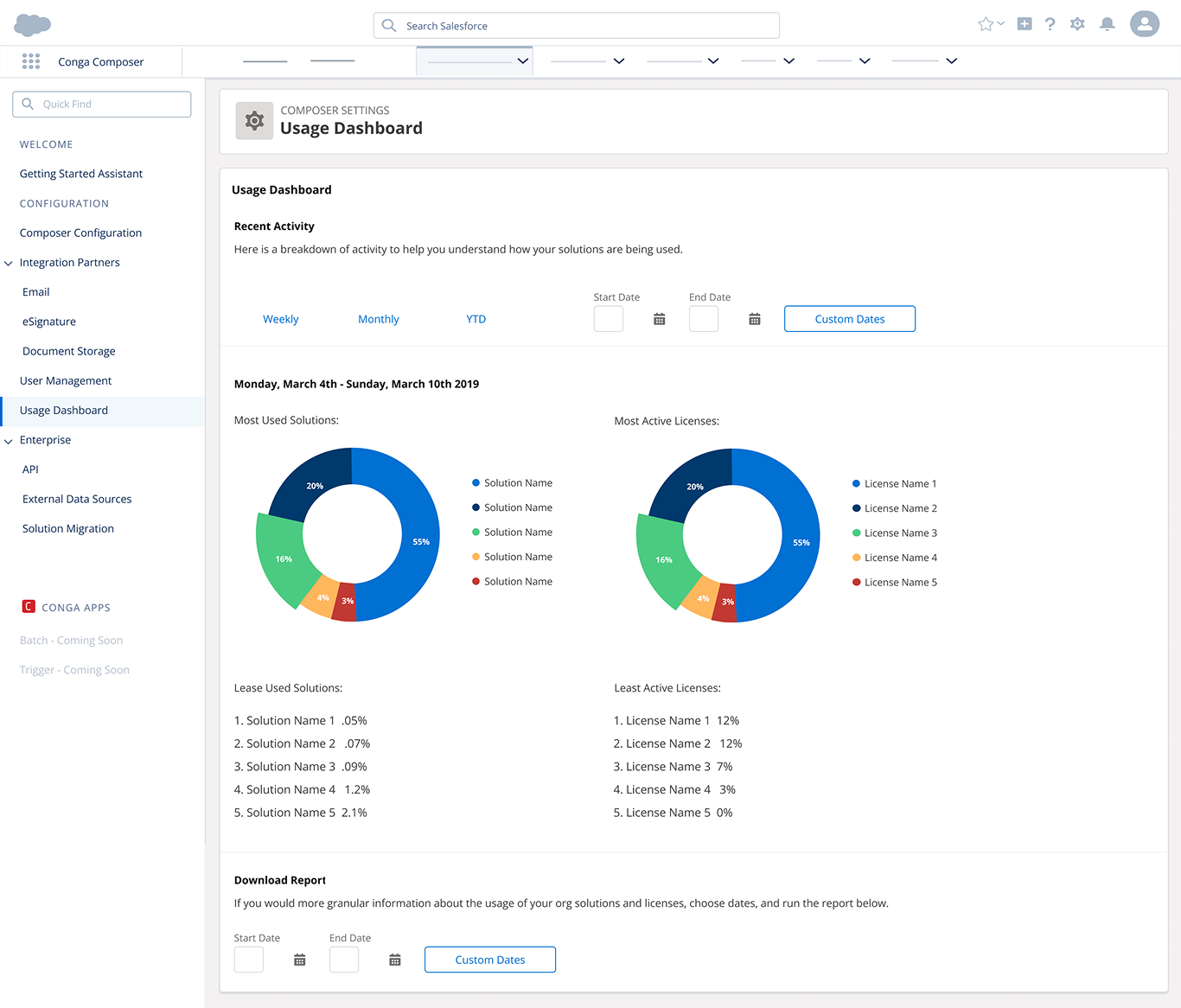The image size is (1181, 1008).
Task: Click the Conga Composer app name
Action: (101, 61)
